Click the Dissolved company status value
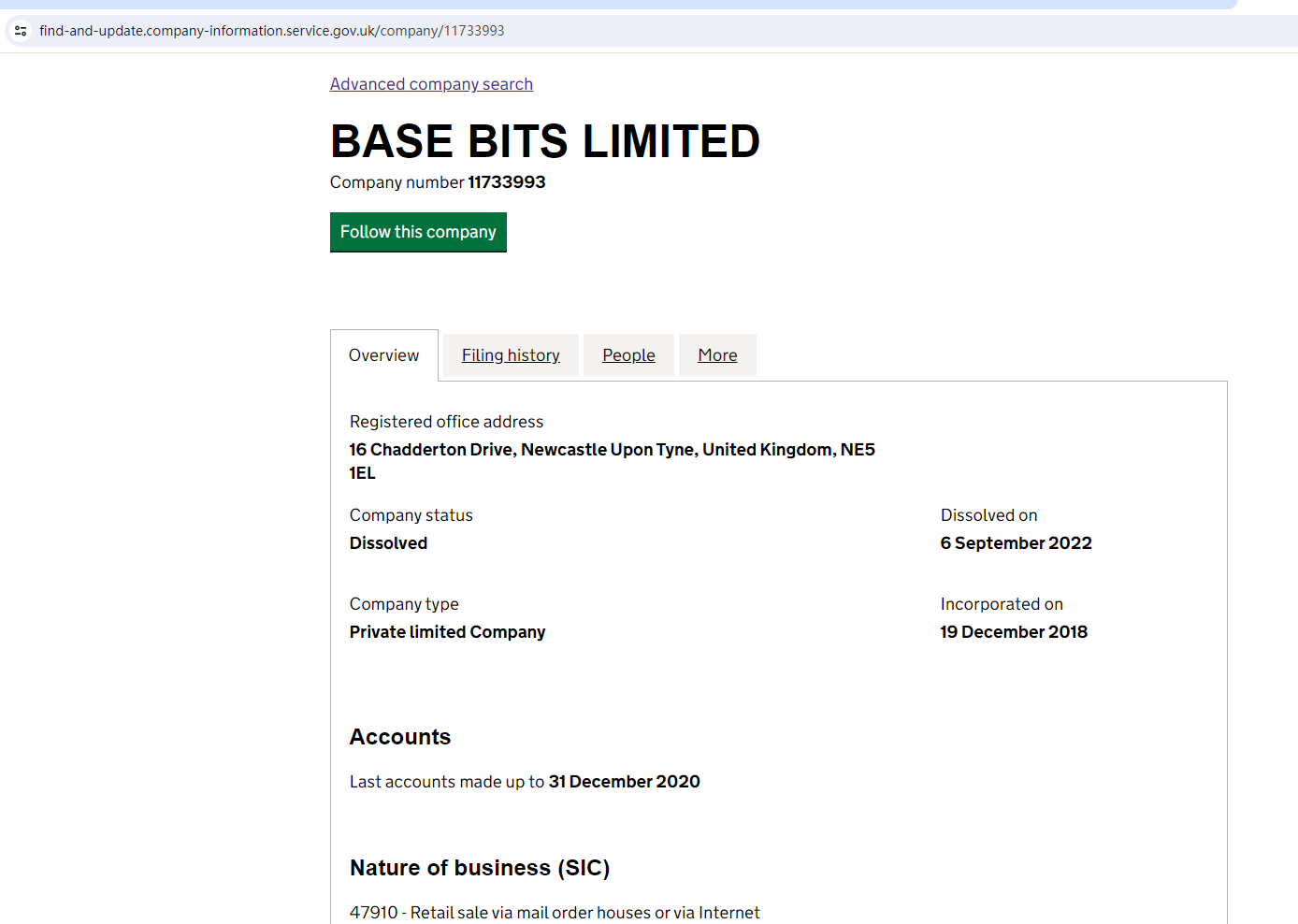This screenshot has width=1298, height=924. (x=388, y=543)
